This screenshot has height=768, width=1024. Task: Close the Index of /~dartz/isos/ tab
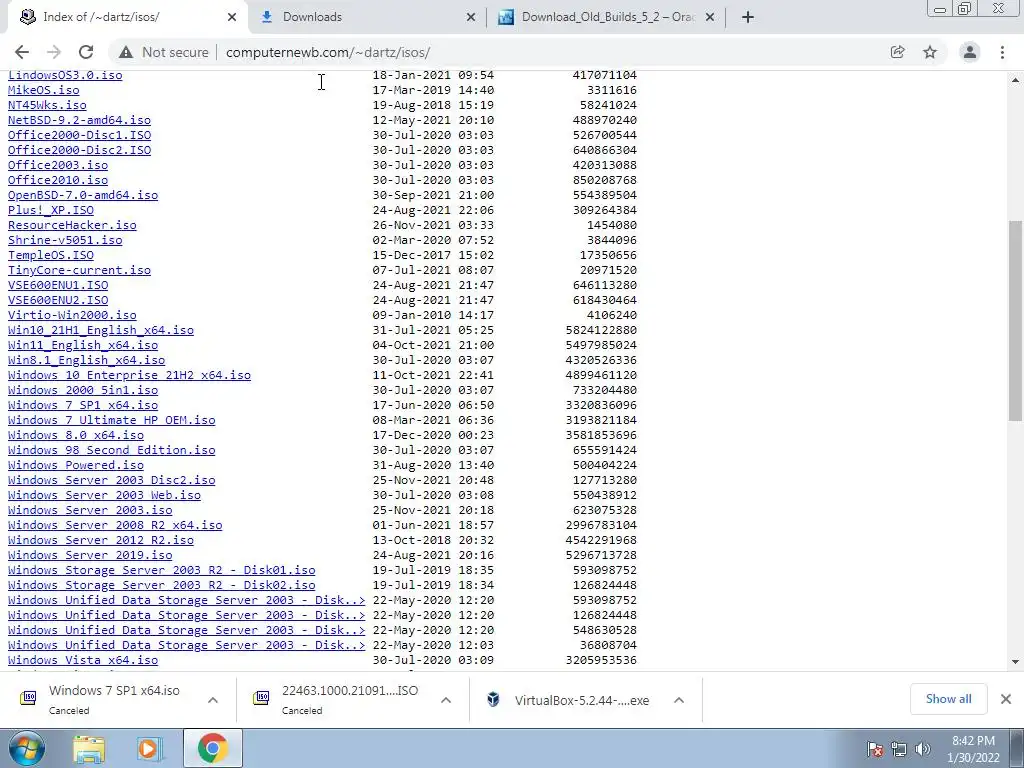pos(232,17)
